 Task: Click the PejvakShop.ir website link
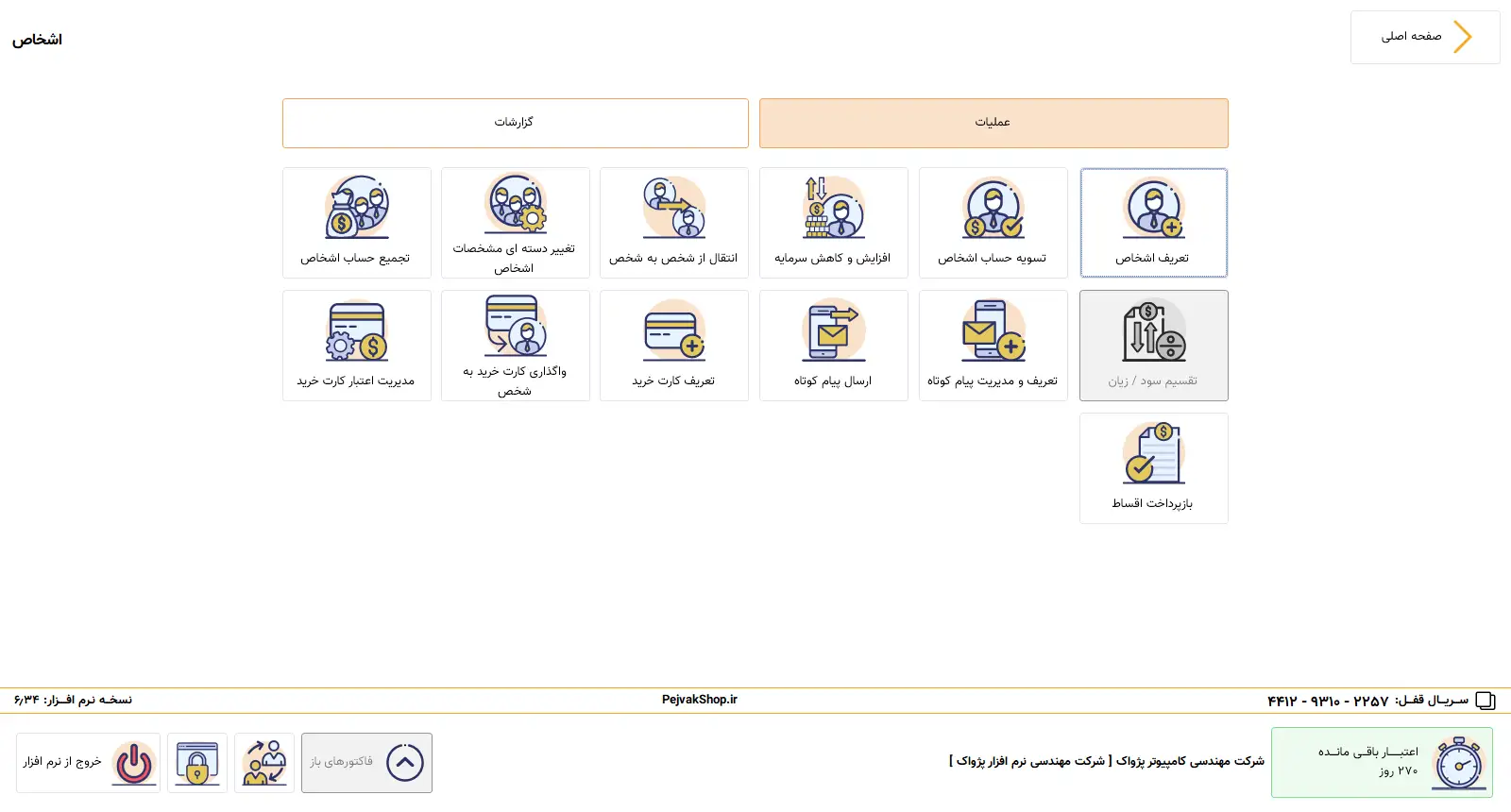pyautogui.click(x=699, y=700)
